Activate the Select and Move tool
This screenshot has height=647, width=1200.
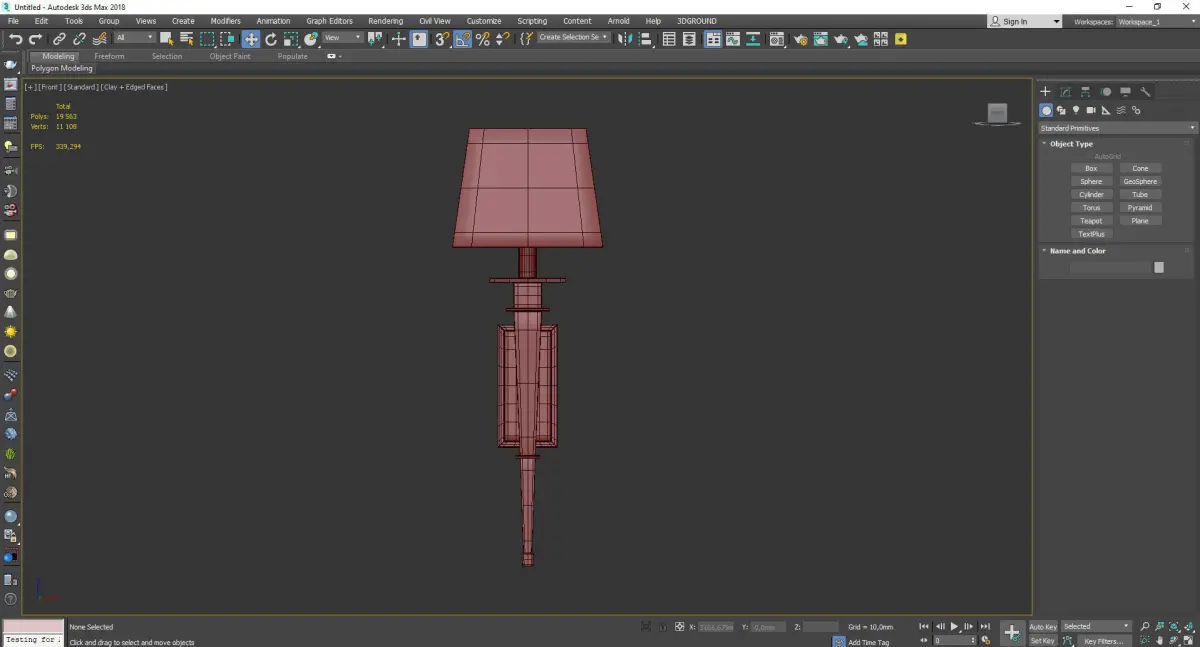tap(251, 39)
